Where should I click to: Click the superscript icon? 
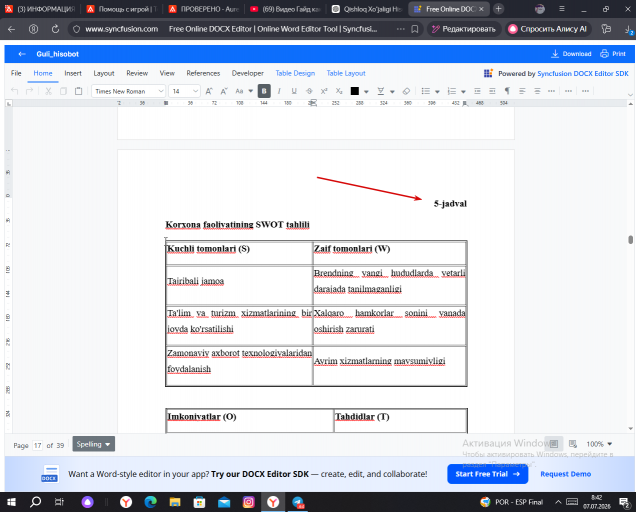(324, 91)
